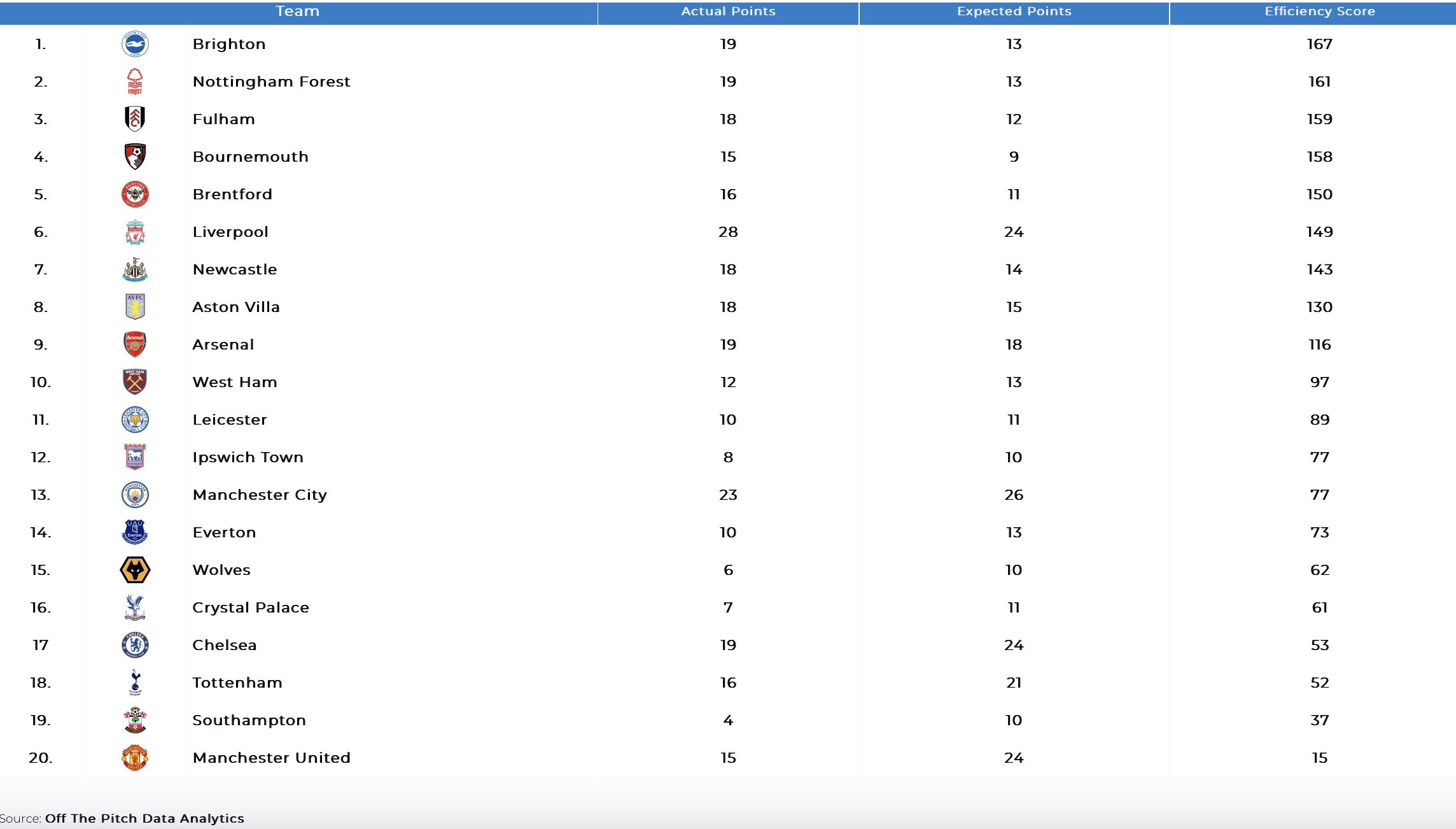Click Brighton's efficiency score 167

tap(1320, 44)
